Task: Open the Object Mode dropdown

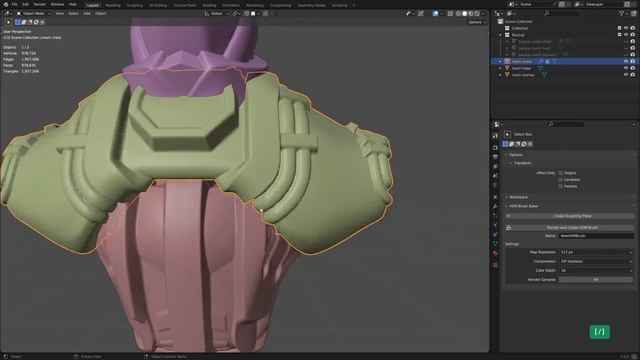Action: pos(33,13)
